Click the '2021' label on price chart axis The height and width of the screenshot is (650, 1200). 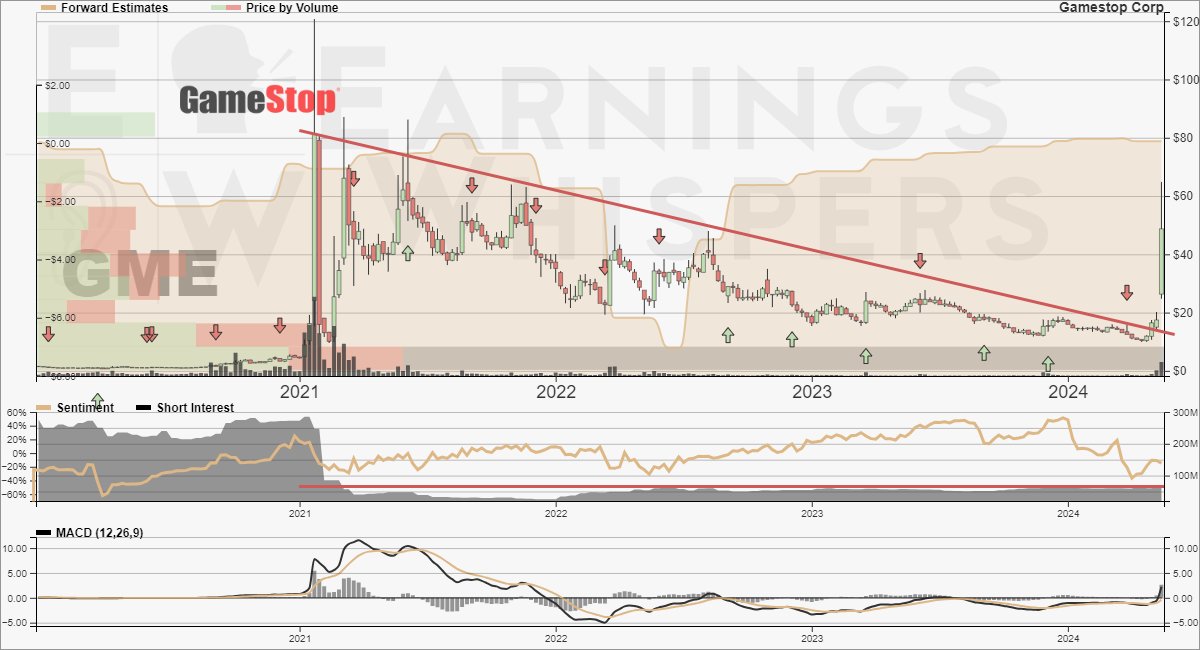click(301, 392)
